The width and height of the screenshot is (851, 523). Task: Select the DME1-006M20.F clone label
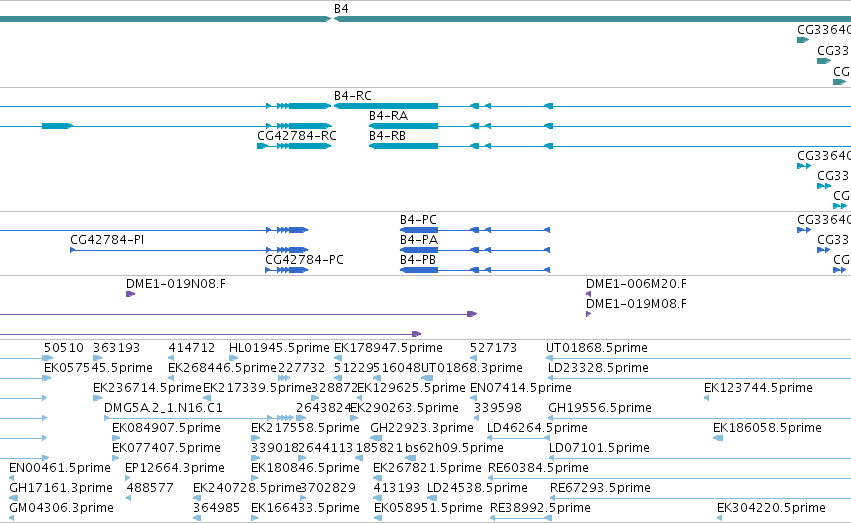click(636, 284)
